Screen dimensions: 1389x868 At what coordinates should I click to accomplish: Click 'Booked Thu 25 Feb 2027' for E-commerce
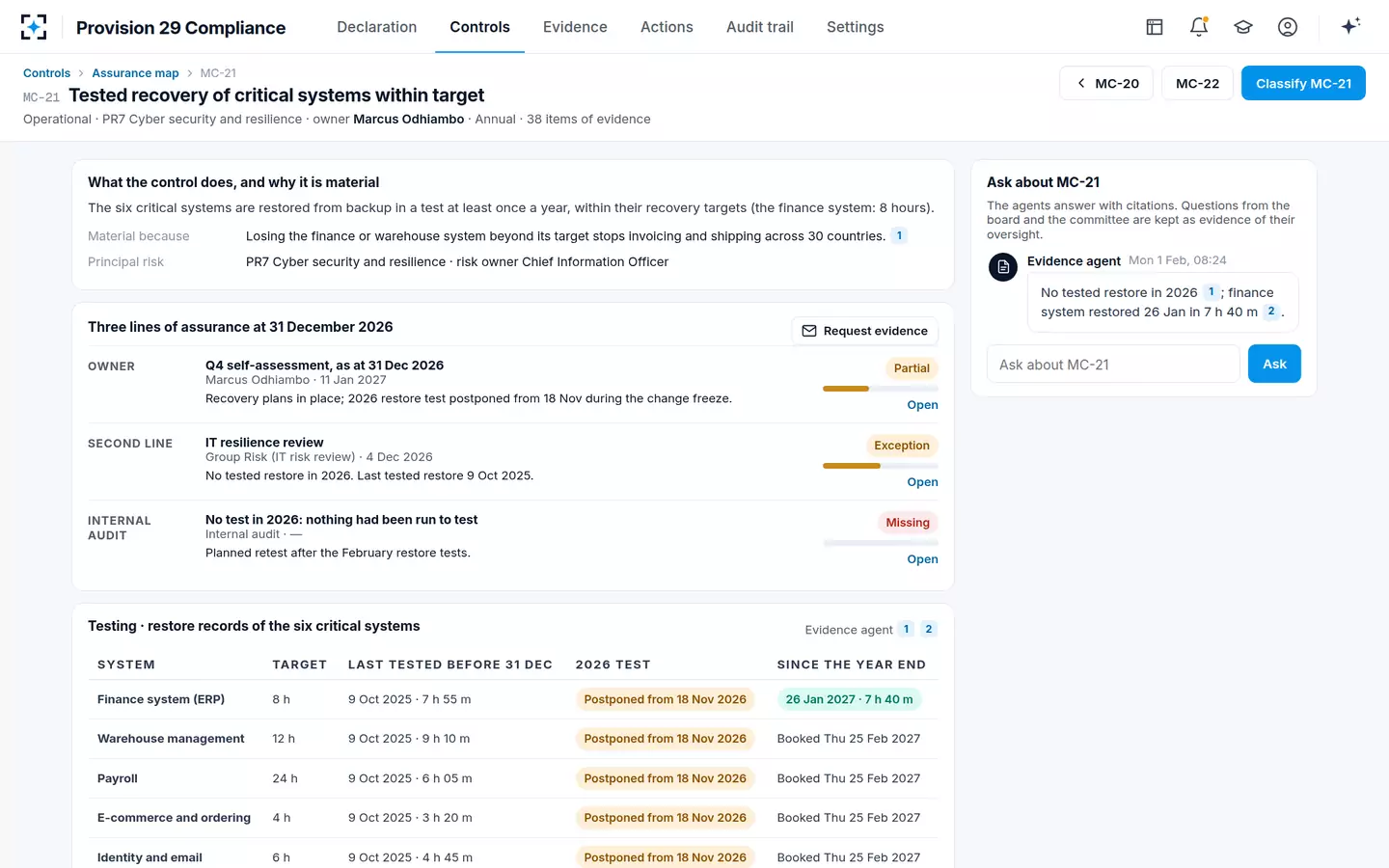click(x=849, y=818)
